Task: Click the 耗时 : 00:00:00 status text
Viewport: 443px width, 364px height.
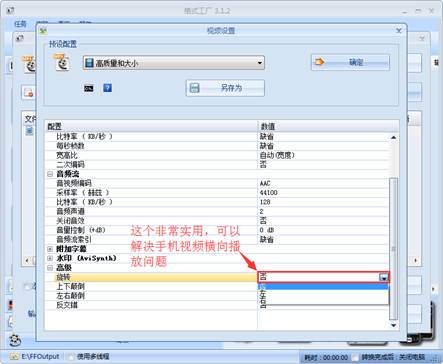Action: tap(326, 357)
